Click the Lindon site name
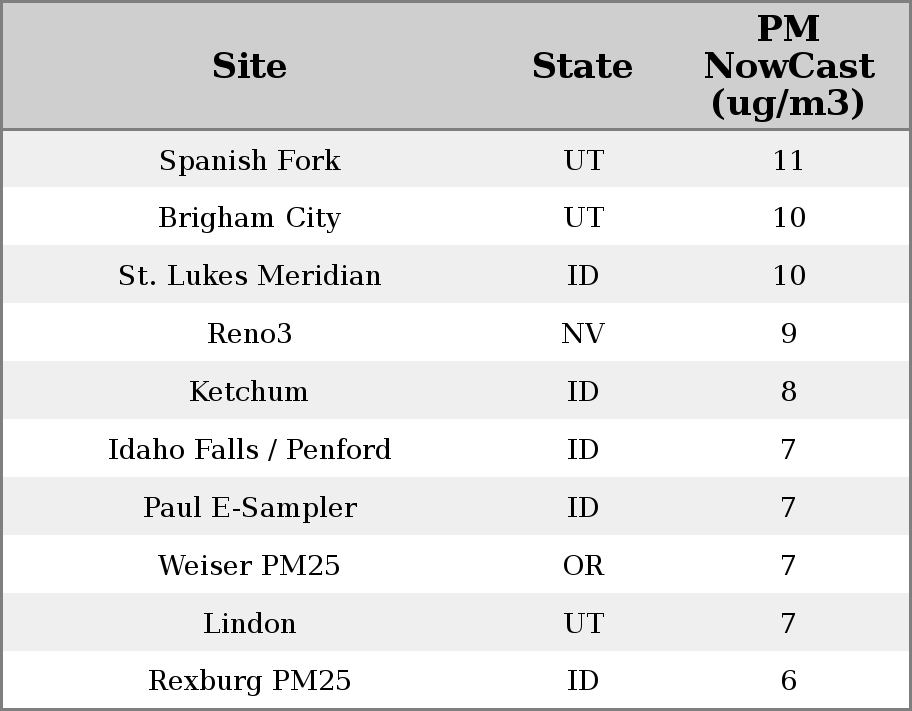Screen dimensions: 912x711 click(250, 624)
